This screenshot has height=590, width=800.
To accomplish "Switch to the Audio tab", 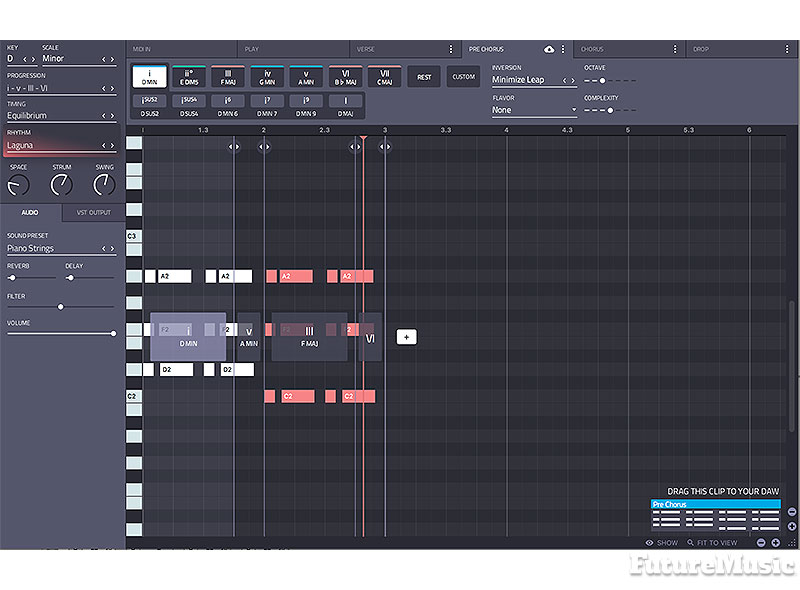I will [30, 212].
